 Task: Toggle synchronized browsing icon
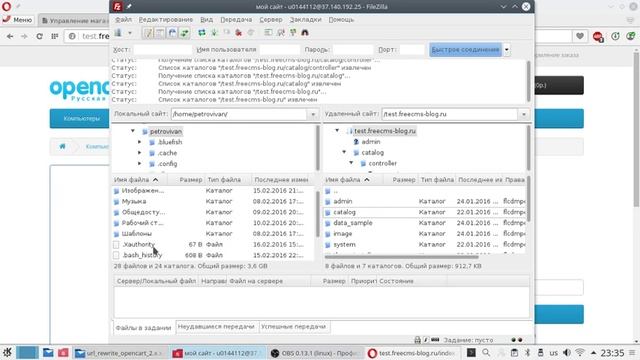pos(293,33)
